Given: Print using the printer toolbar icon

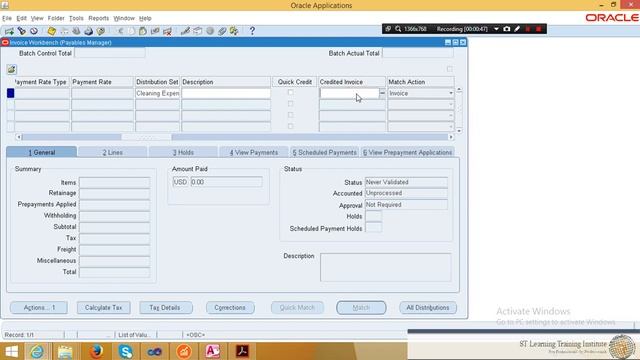Looking at the screenshot, I should click(89, 31).
